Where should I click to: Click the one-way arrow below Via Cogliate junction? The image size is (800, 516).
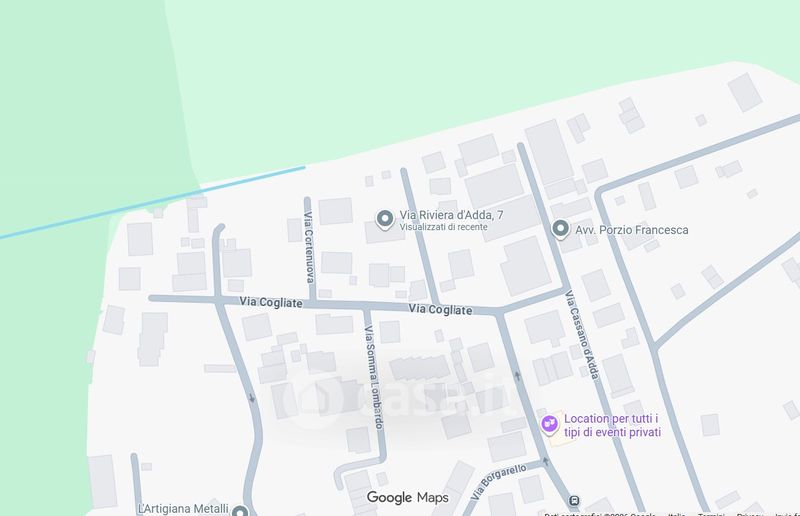click(x=517, y=376)
